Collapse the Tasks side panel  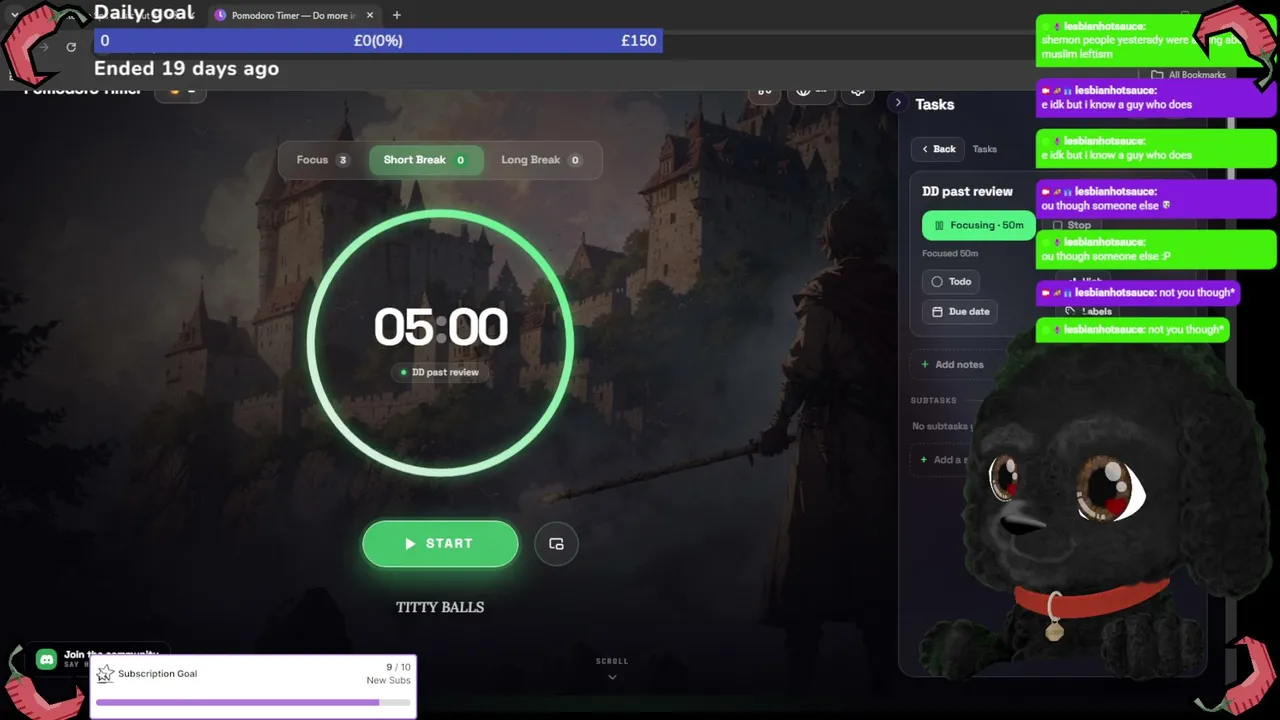(x=898, y=102)
